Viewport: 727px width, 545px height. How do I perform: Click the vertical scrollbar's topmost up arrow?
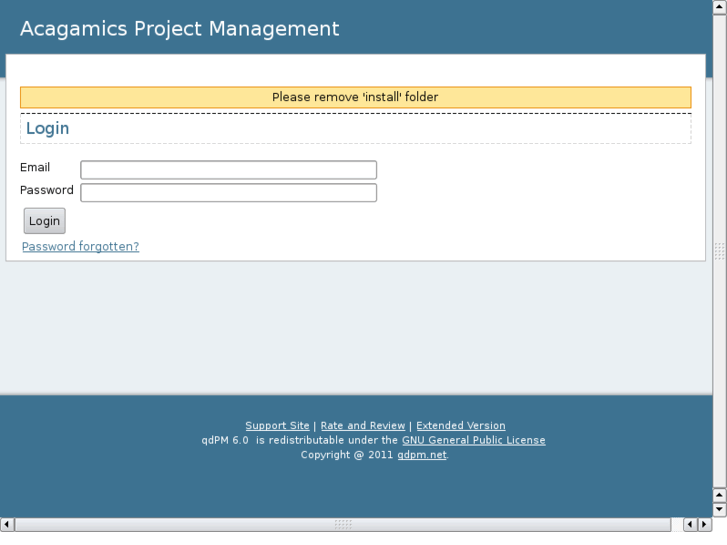(719, 6)
